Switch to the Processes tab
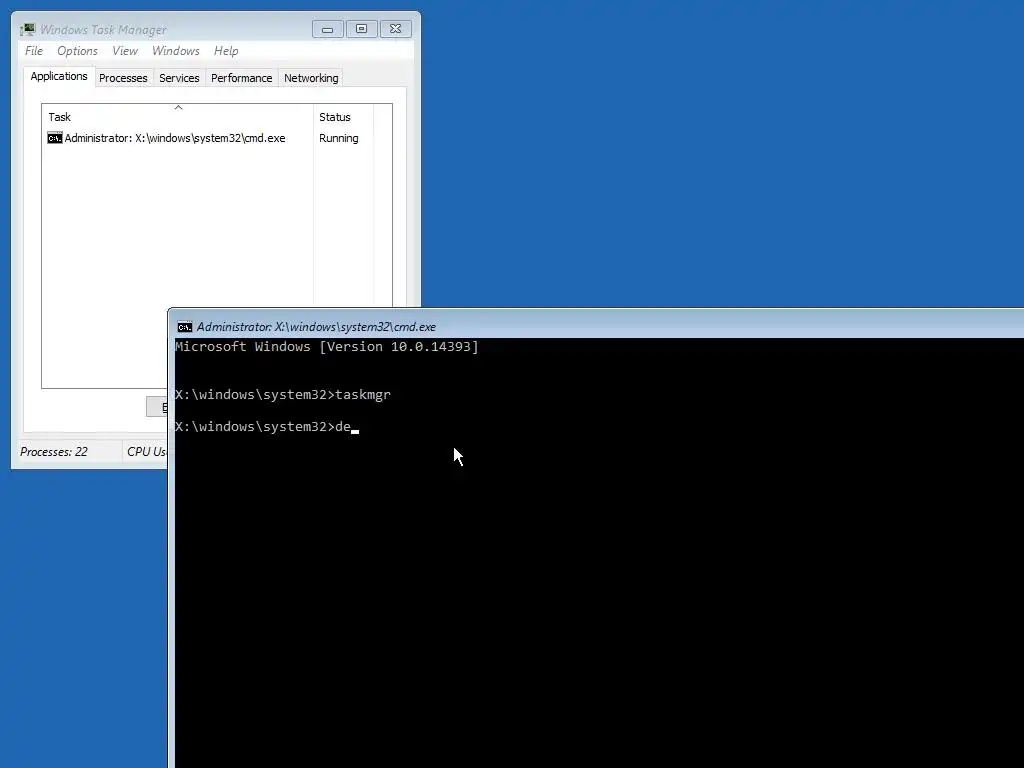1024x768 pixels. tap(123, 78)
